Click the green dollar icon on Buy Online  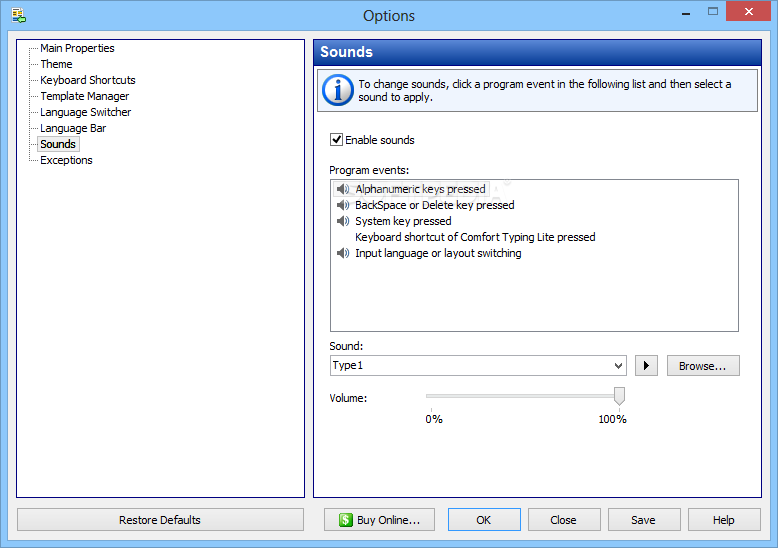345,520
